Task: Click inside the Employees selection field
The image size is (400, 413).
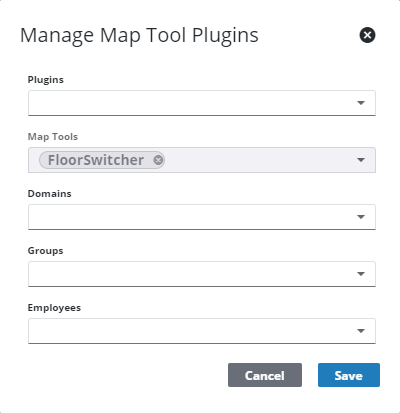Action: pos(202,331)
